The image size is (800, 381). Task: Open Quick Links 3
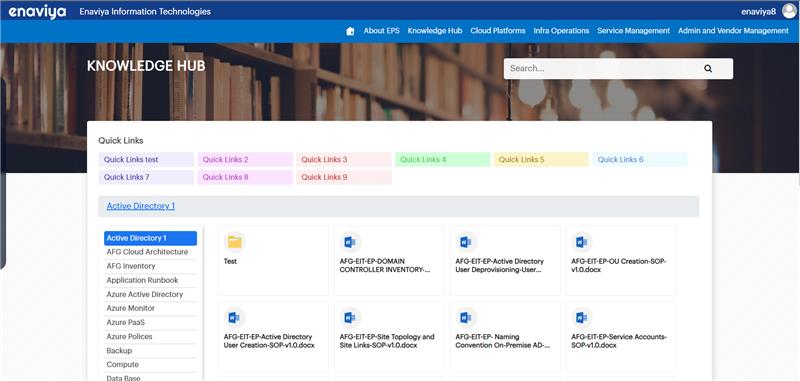coord(344,160)
